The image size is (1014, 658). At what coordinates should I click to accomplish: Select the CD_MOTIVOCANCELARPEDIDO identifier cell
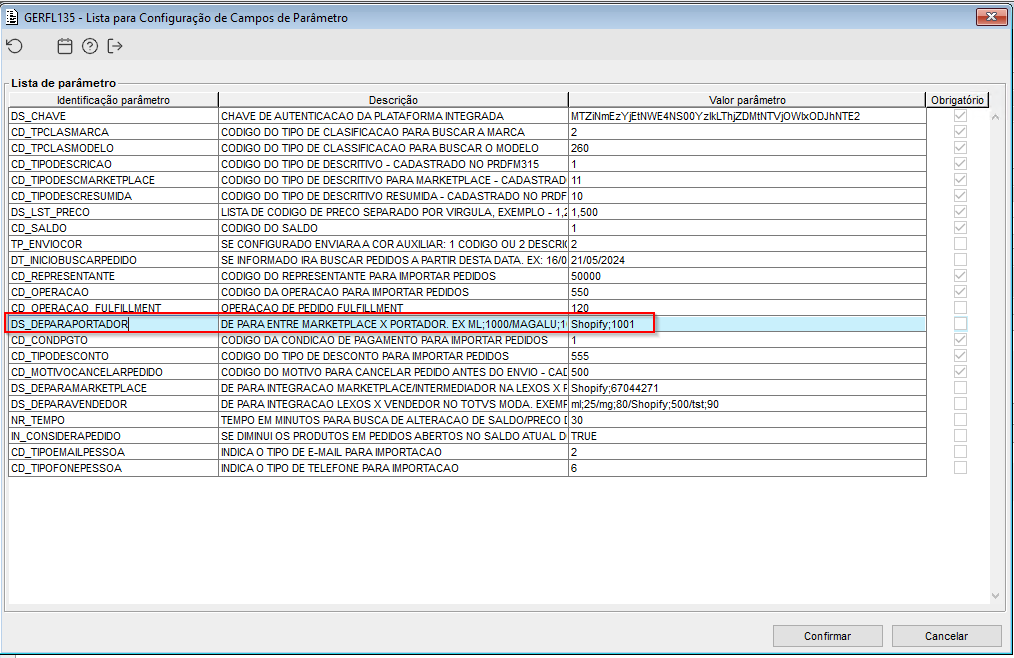[113, 372]
